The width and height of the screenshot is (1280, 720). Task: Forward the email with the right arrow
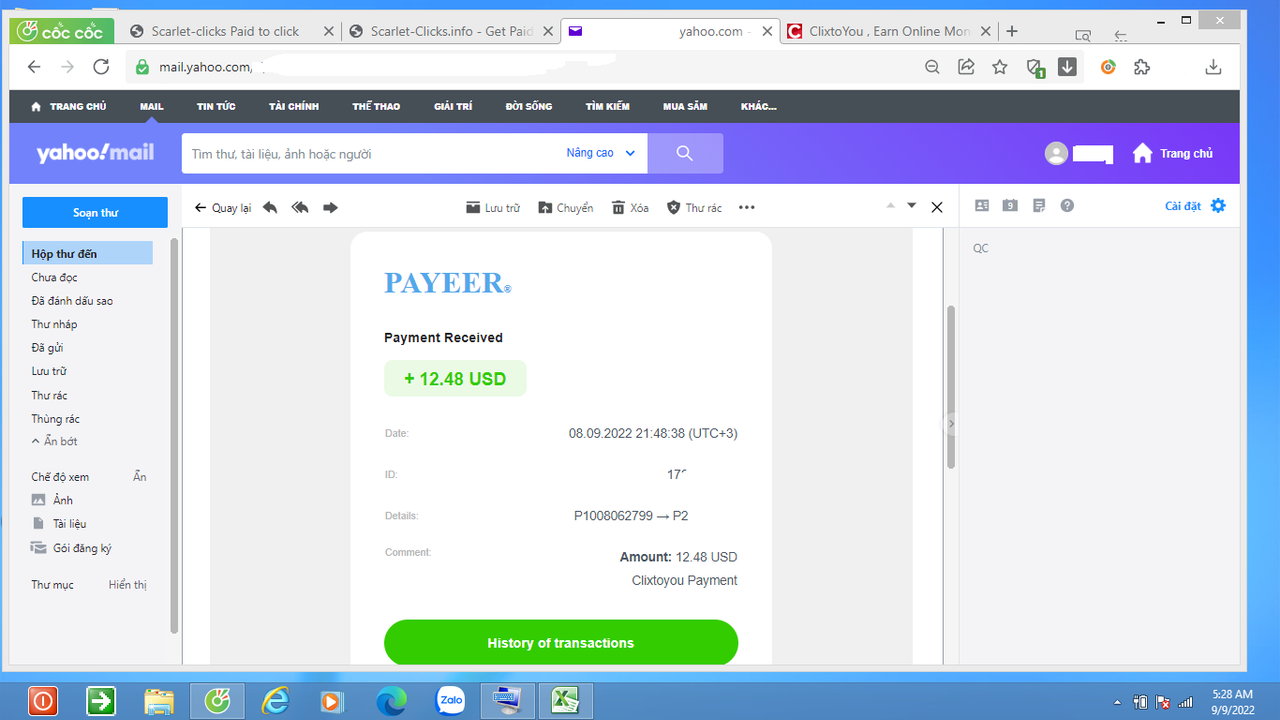pyautogui.click(x=330, y=207)
